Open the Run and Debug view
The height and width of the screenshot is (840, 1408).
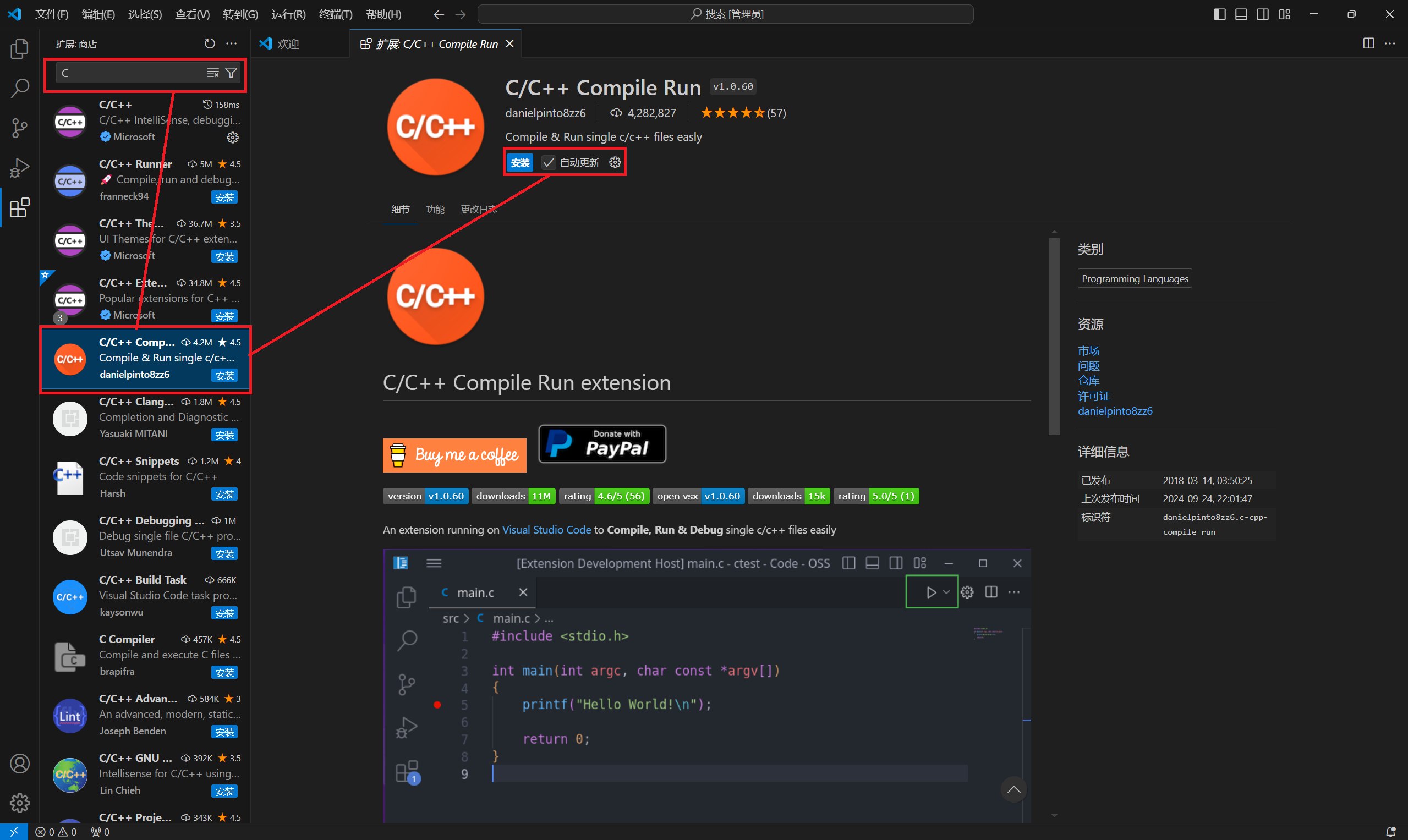[x=20, y=168]
